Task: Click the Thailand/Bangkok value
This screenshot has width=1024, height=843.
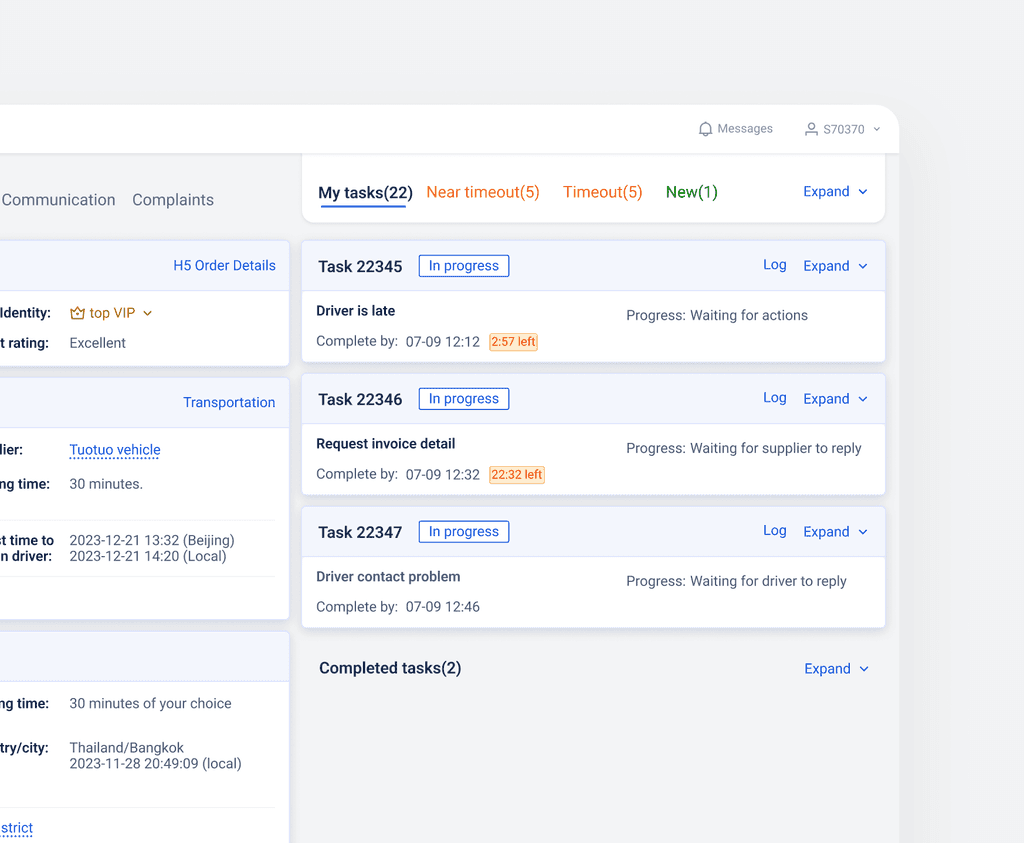Action: (x=126, y=748)
